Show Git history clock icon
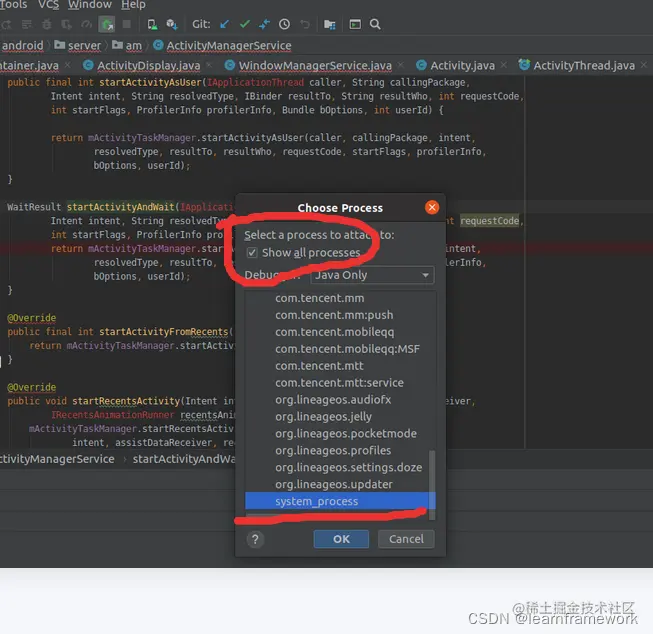This screenshot has height=634, width=653. point(284,24)
